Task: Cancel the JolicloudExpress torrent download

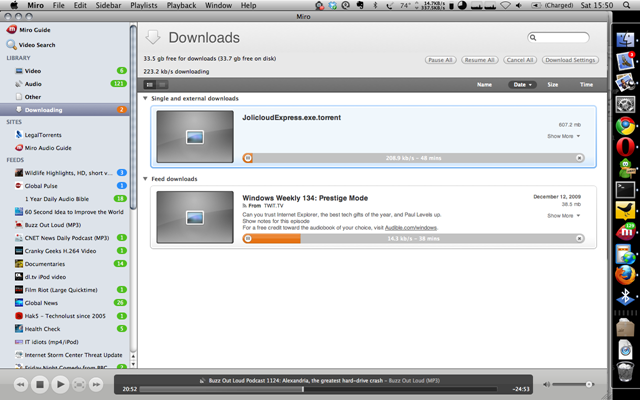Action: tap(579, 157)
